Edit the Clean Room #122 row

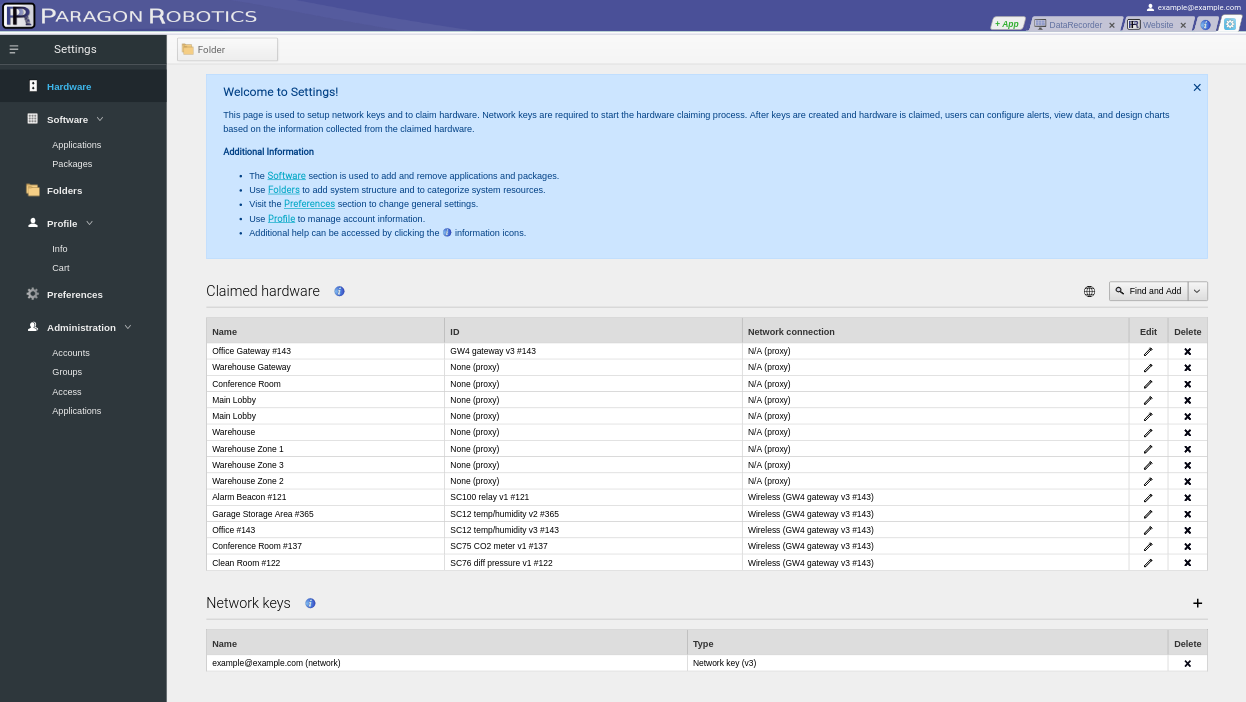point(1148,563)
